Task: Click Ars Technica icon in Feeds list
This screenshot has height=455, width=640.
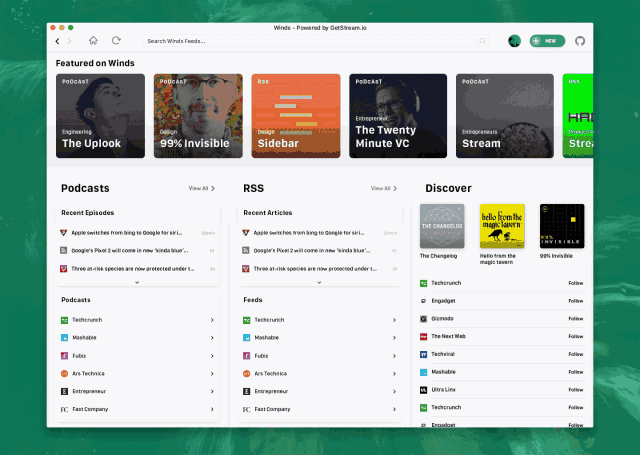Action: pyautogui.click(x=247, y=373)
